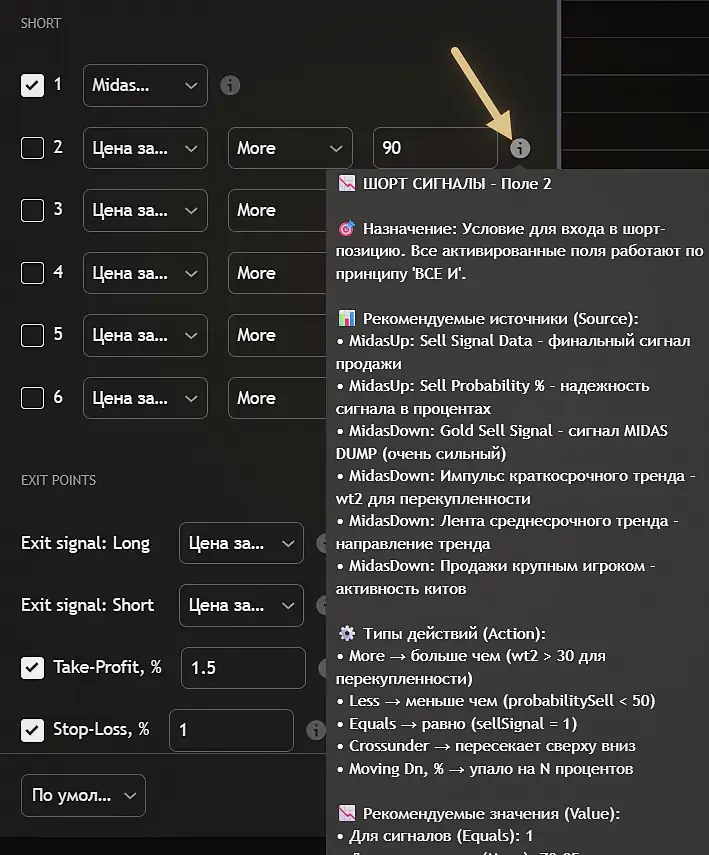Click tooltip heading ШОРТ СИГНАЛЫ - Поле 2
Viewport: 709px width, 855px height.
click(457, 184)
